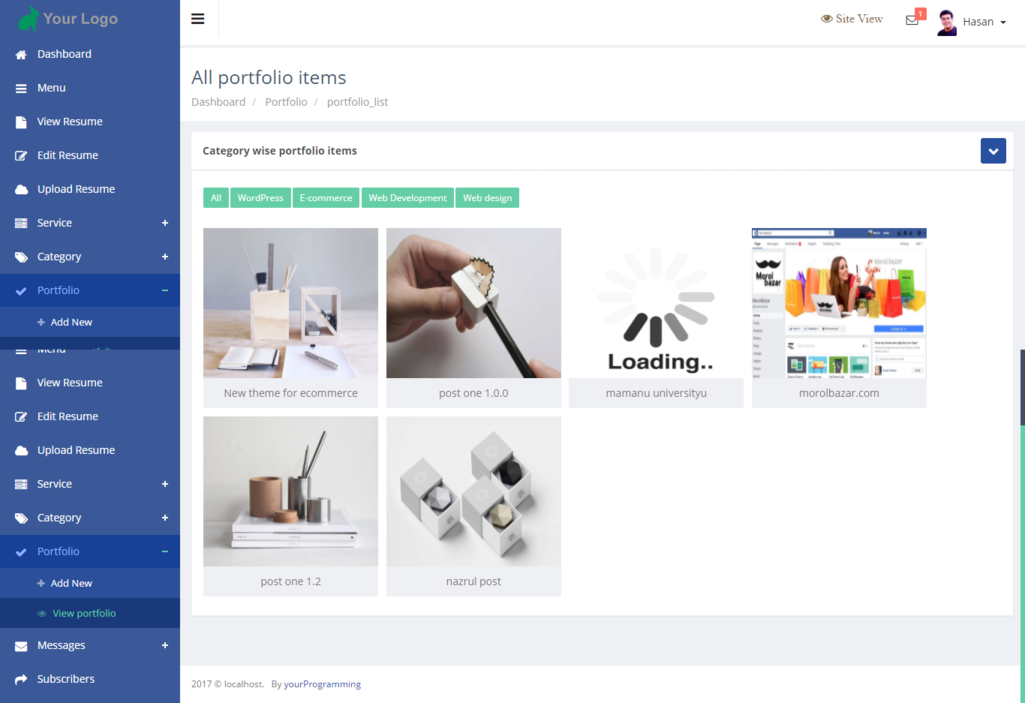Click the eye icon beside Site View
Image resolution: width=1025 pixels, height=703 pixels.
coord(826,19)
